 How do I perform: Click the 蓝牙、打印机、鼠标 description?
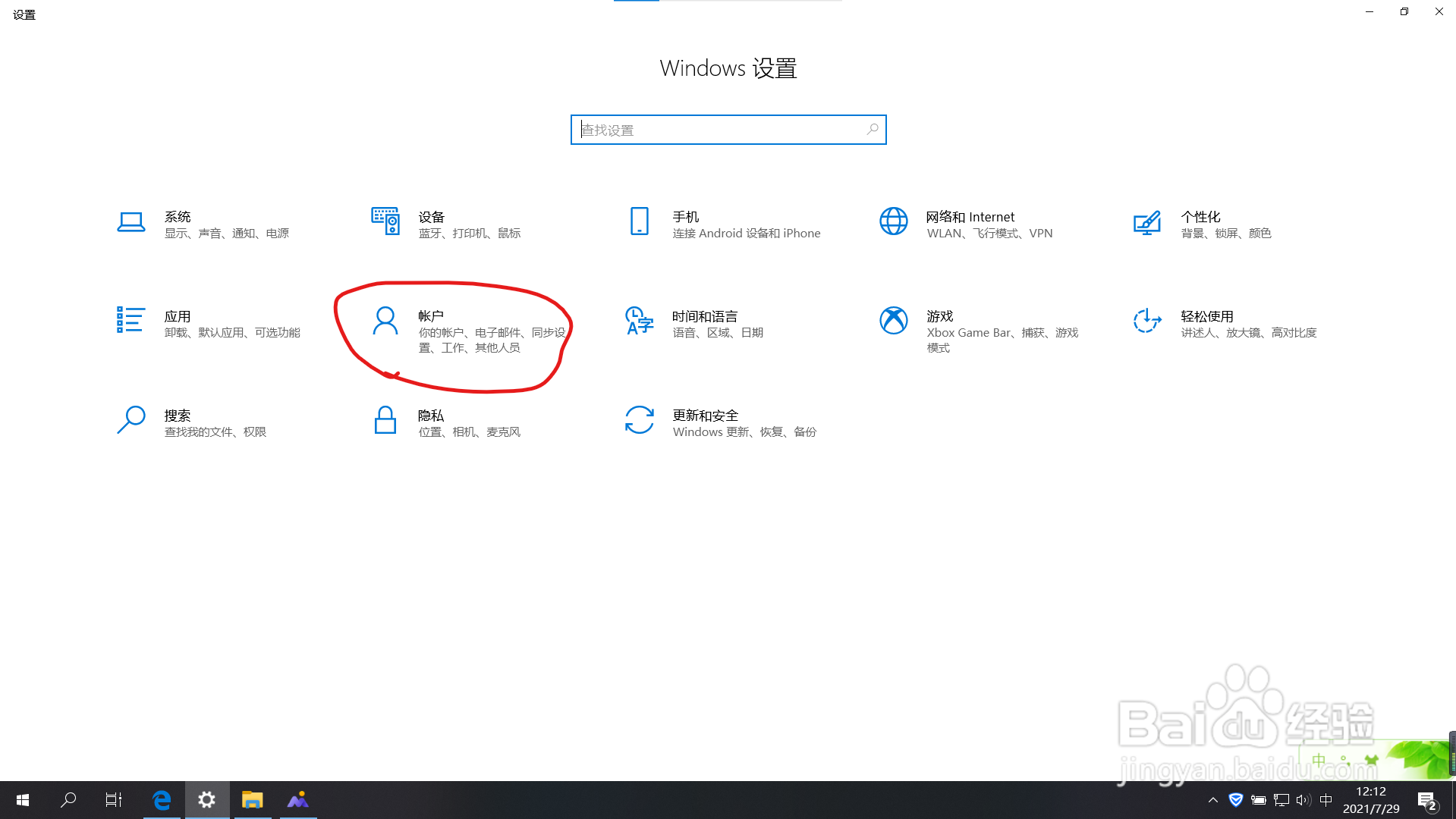470,234
